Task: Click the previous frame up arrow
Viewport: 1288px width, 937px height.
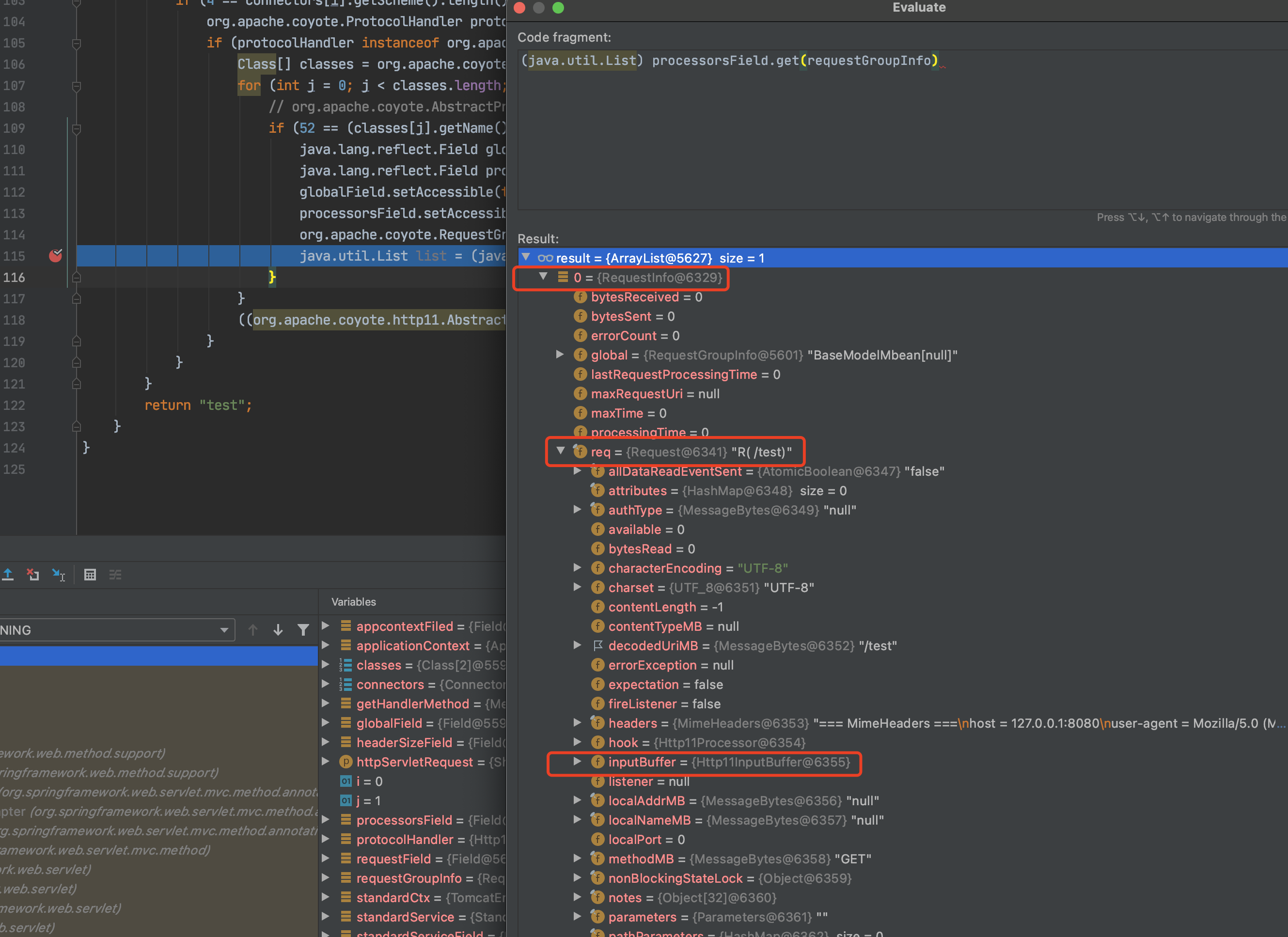Action: [x=253, y=630]
